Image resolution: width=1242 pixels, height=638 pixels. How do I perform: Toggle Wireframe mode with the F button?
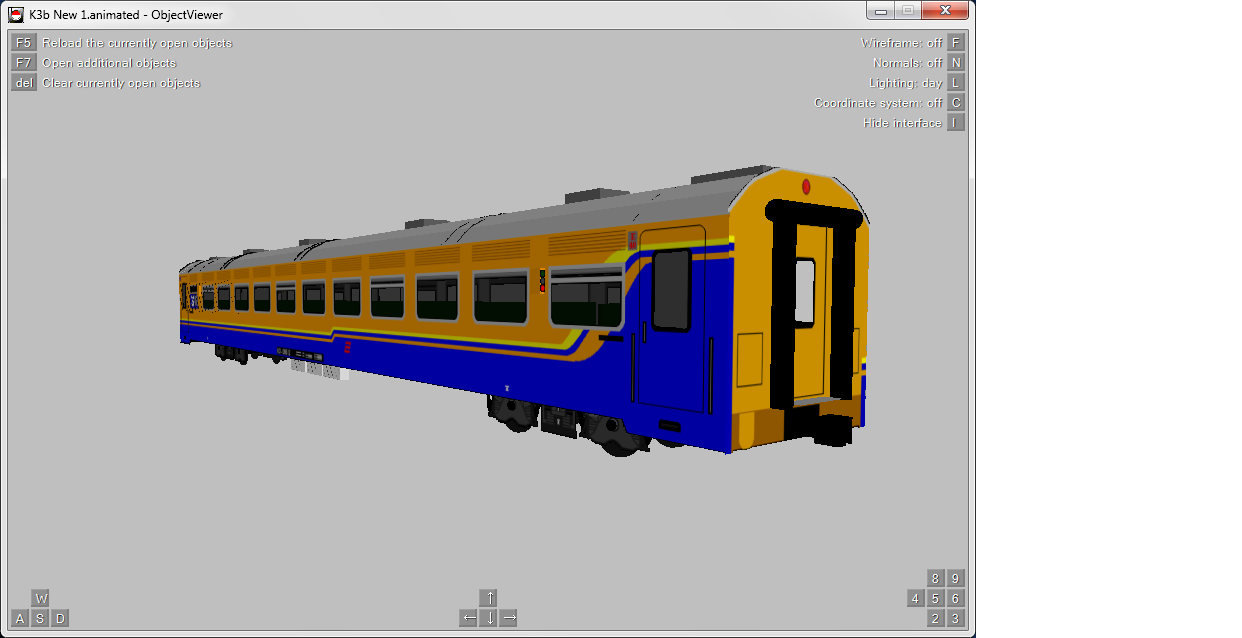(x=954, y=43)
